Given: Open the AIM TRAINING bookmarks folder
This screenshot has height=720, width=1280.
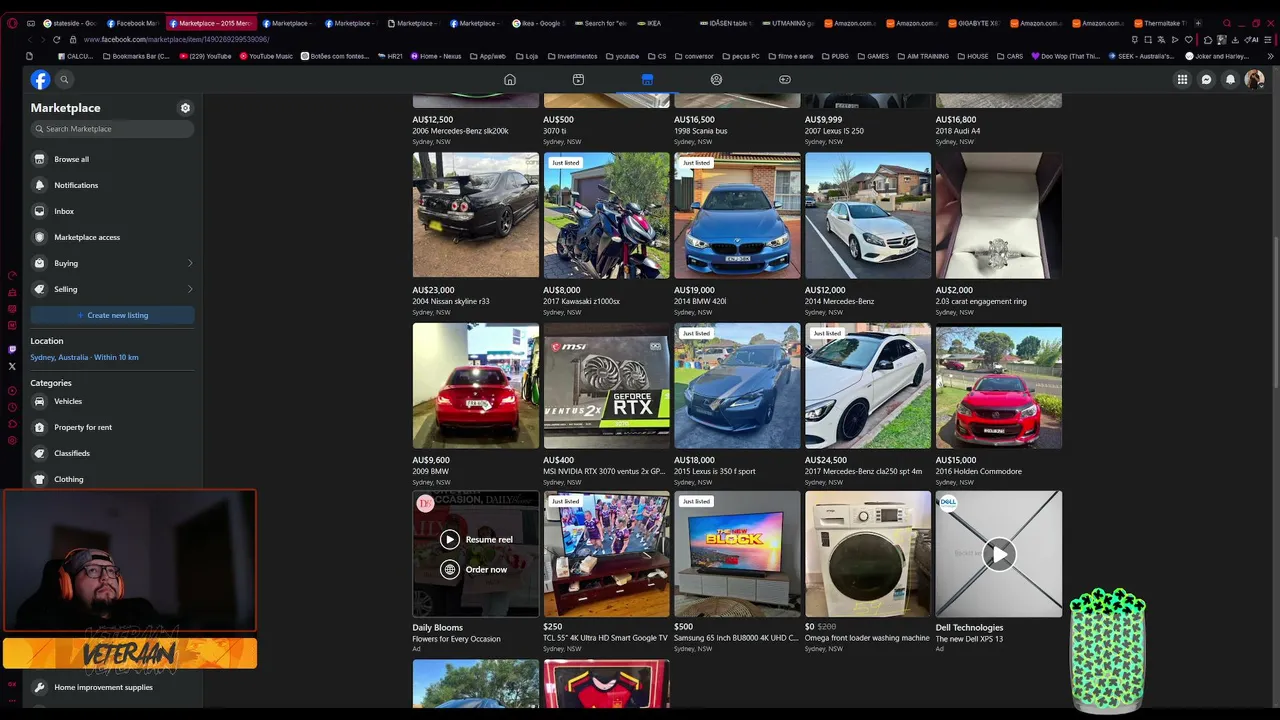Looking at the screenshot, I should coord(922,56).
